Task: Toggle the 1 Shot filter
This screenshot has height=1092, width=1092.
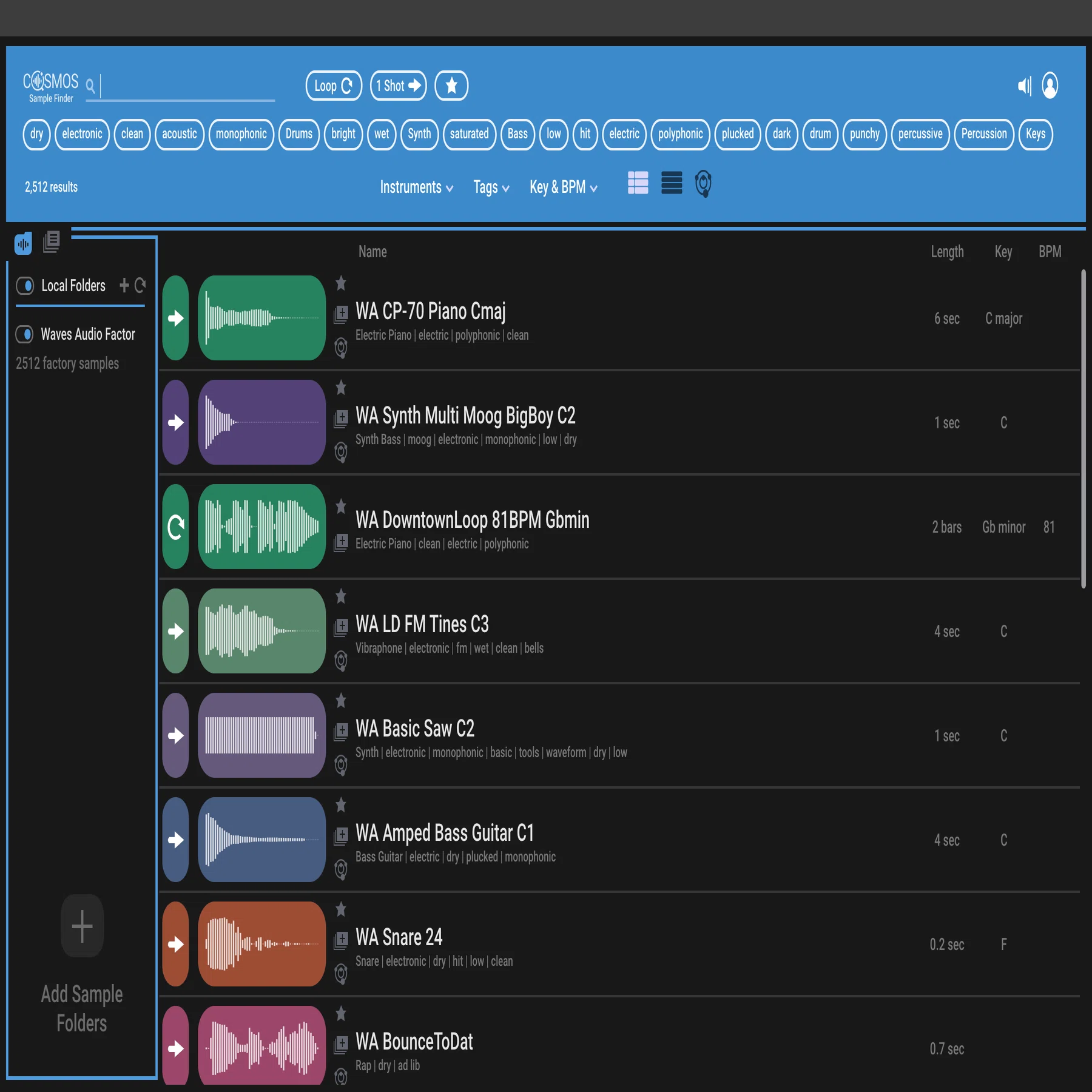Action: pos(398,86)
